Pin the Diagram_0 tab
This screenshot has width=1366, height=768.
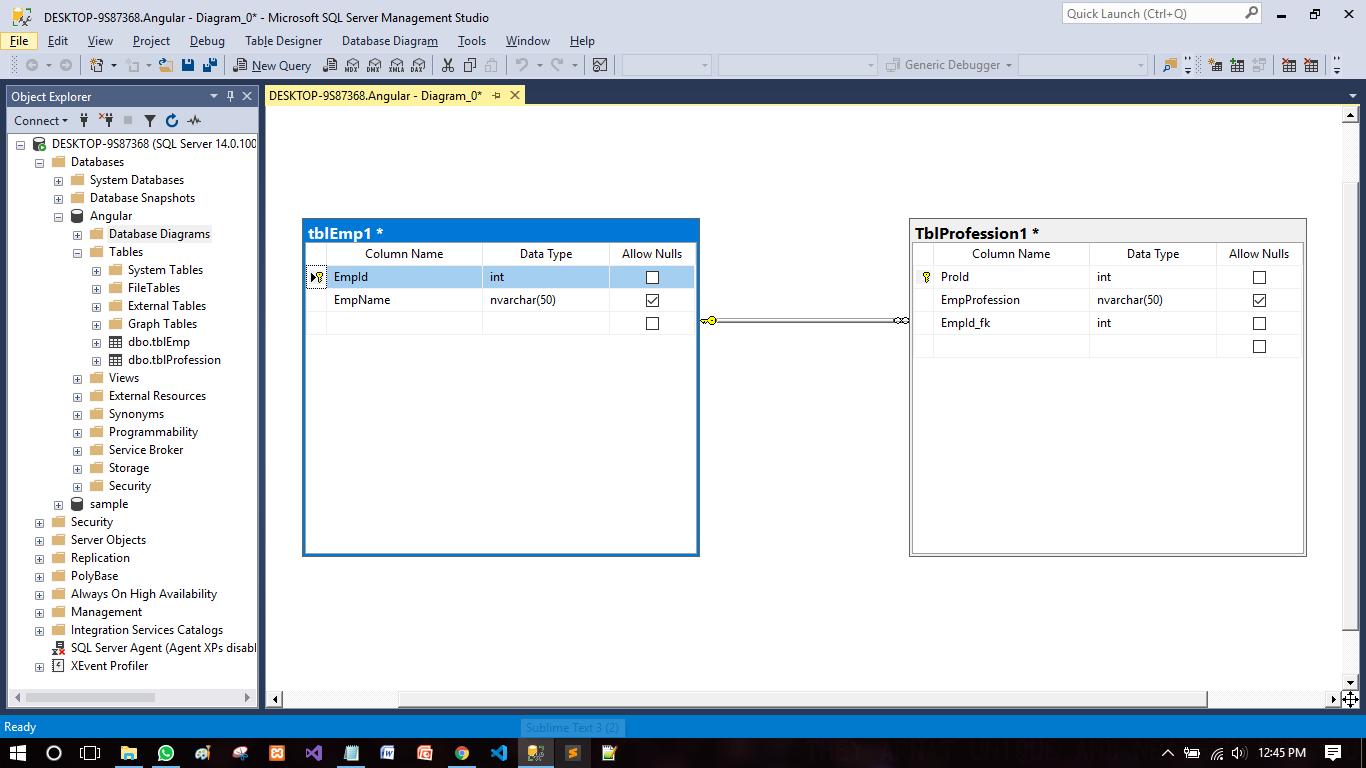pos(497,95)
